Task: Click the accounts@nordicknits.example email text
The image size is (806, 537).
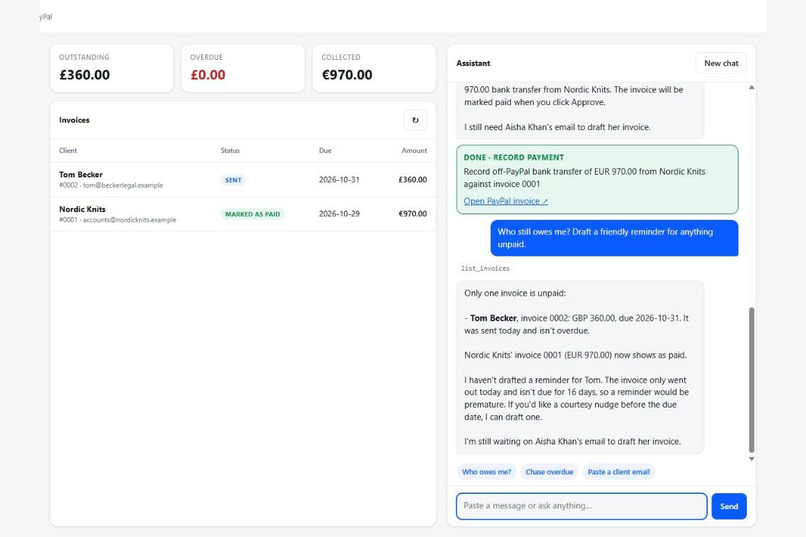Action: coord(130,220)
